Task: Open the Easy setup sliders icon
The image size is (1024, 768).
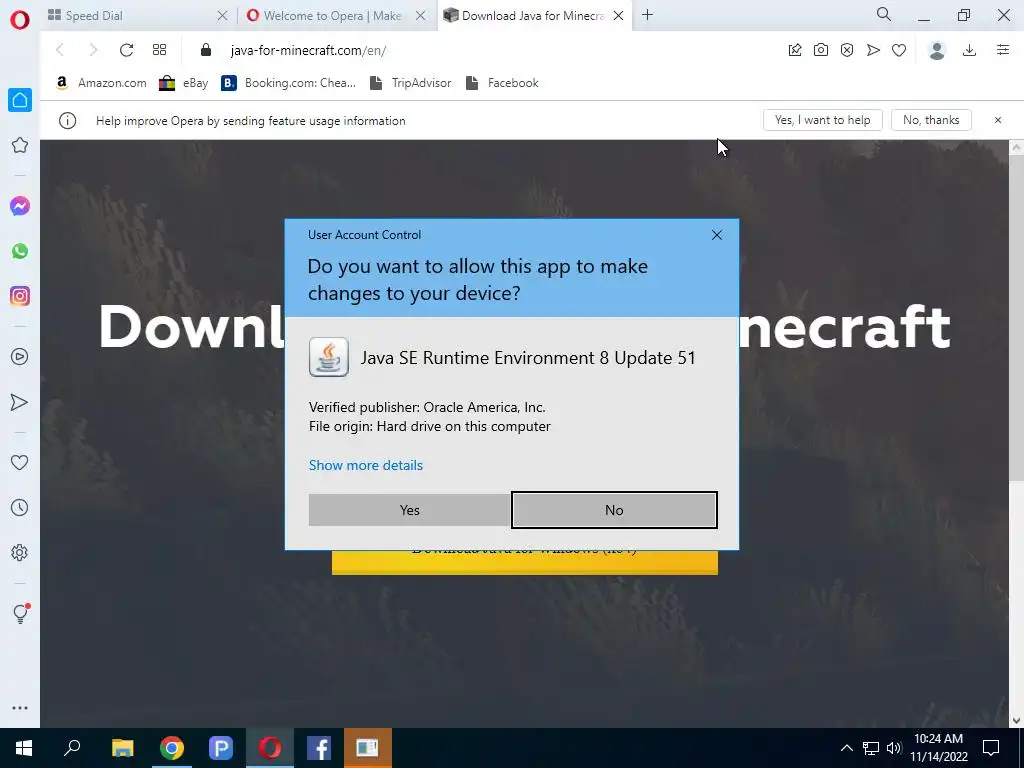Action: [x=1003, y=50]
